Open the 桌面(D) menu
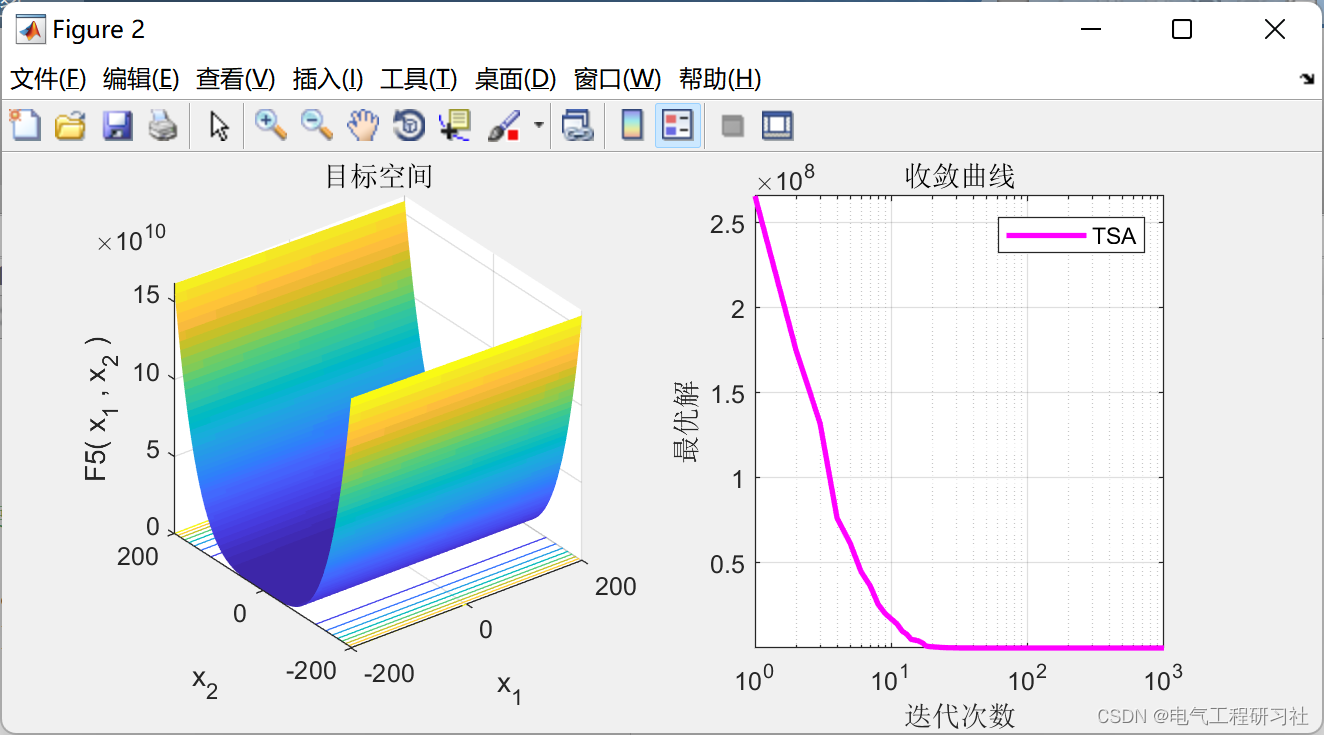The image size is (1324, 735). point(513,79)
